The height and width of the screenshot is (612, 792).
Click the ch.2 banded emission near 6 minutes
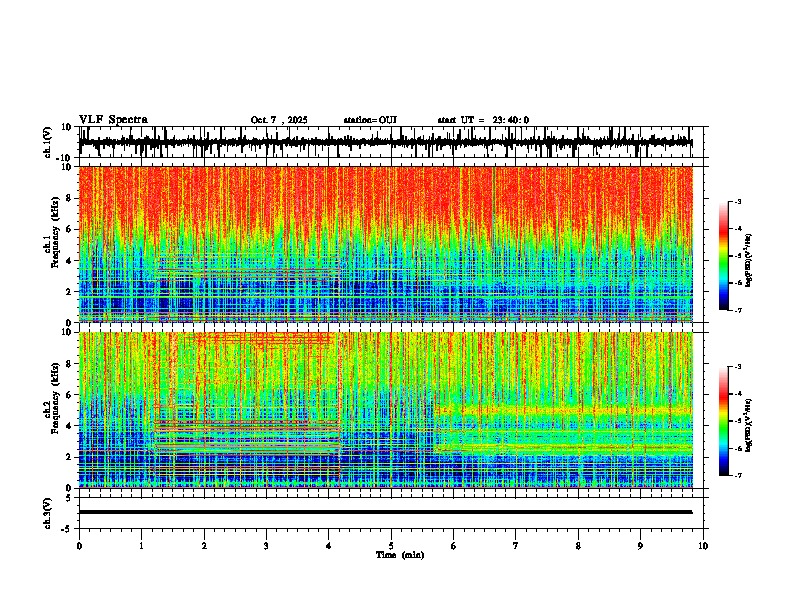[563, 429]
